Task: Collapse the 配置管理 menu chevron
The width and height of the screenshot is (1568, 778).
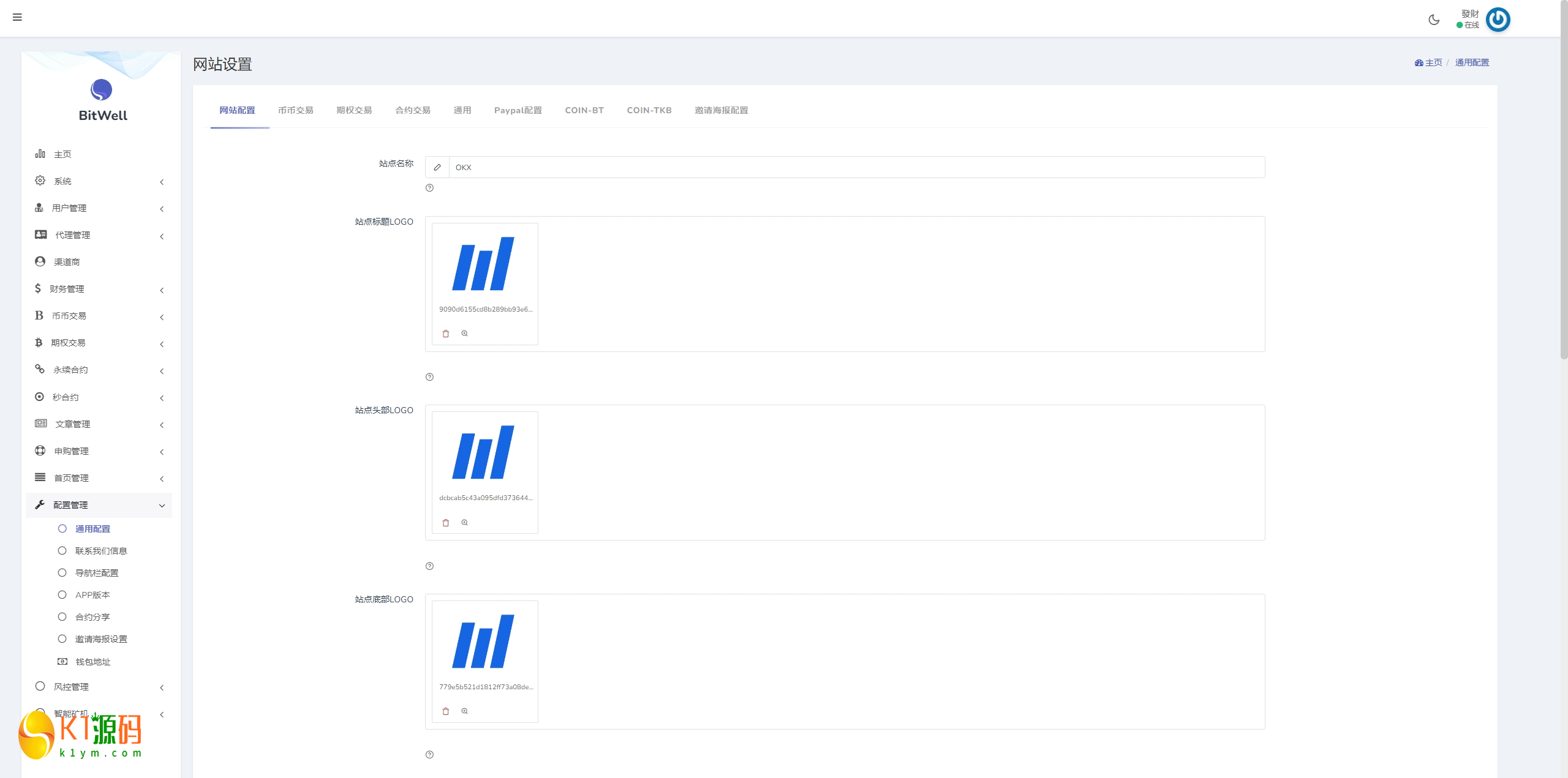Action: (162, 506)
